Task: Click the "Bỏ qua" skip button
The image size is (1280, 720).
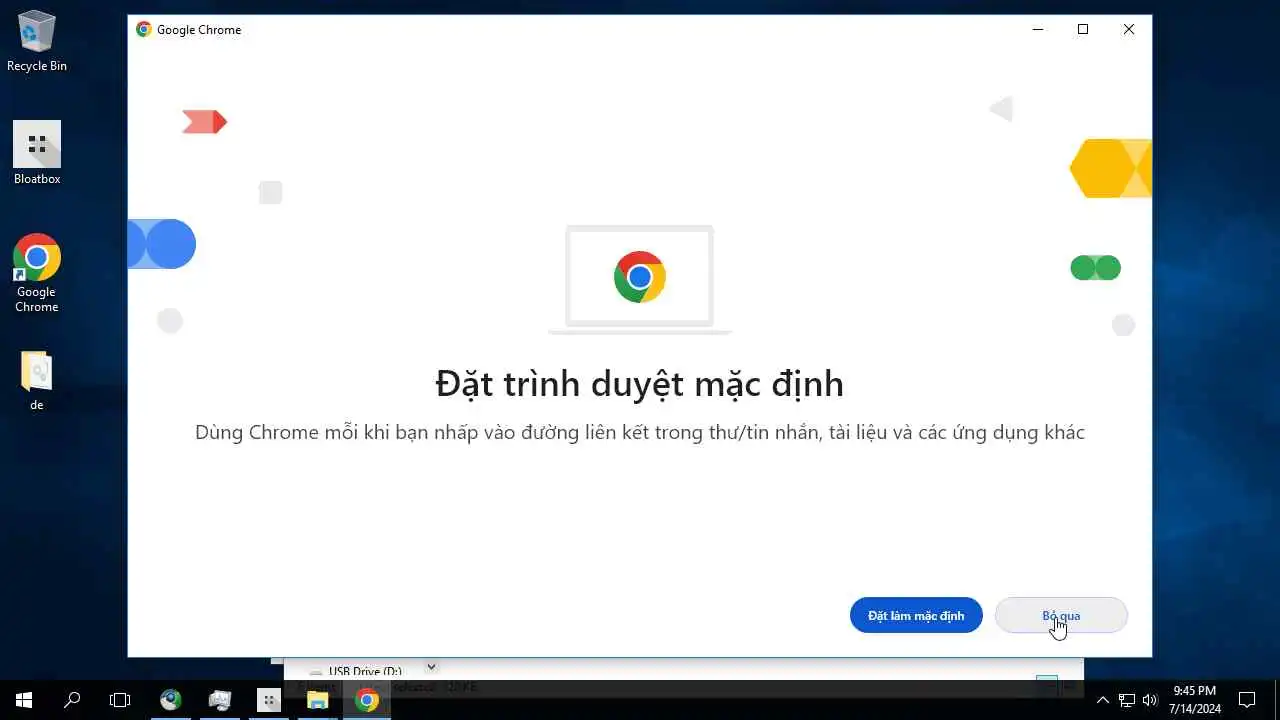Action: (x=1061, y=615)
